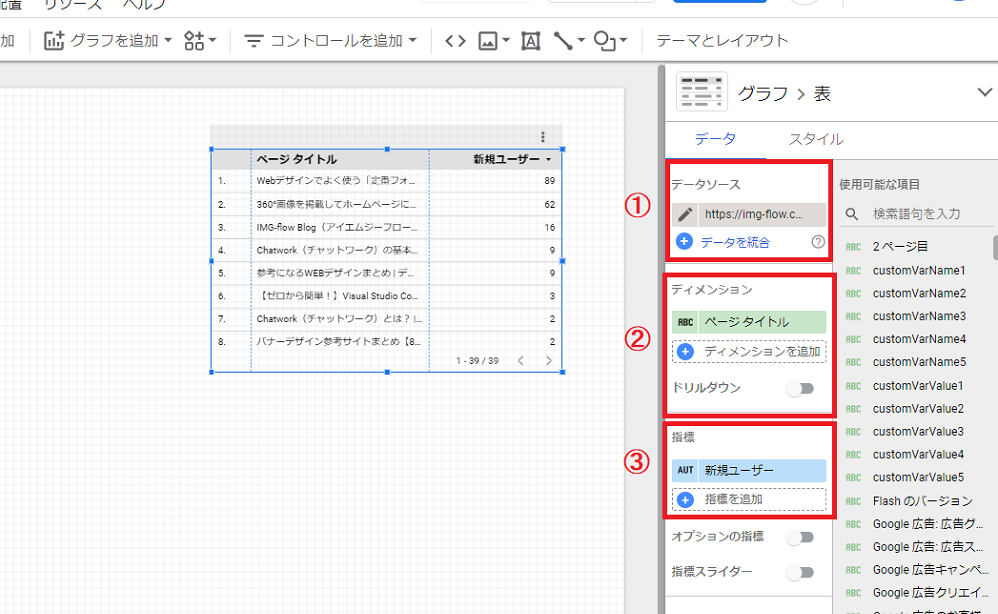Viewport: 998px width, 614px height.
Task: Expand the chart type chevron beside 表
Action: [983, 93]
